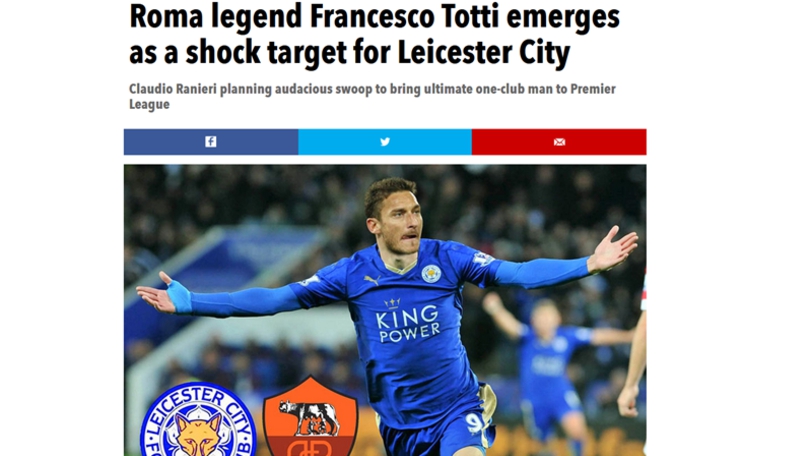Click King Power logo on shirt
The width and height of the screenshot is (810, 456).
pyautogui.click(x=408, y=321)
